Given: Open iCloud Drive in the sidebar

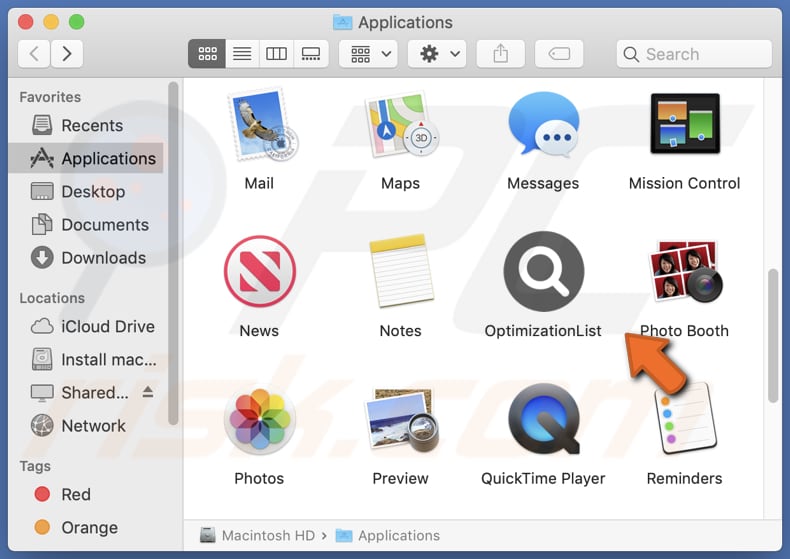Looking at the screenshot, I should pos(86,327).
